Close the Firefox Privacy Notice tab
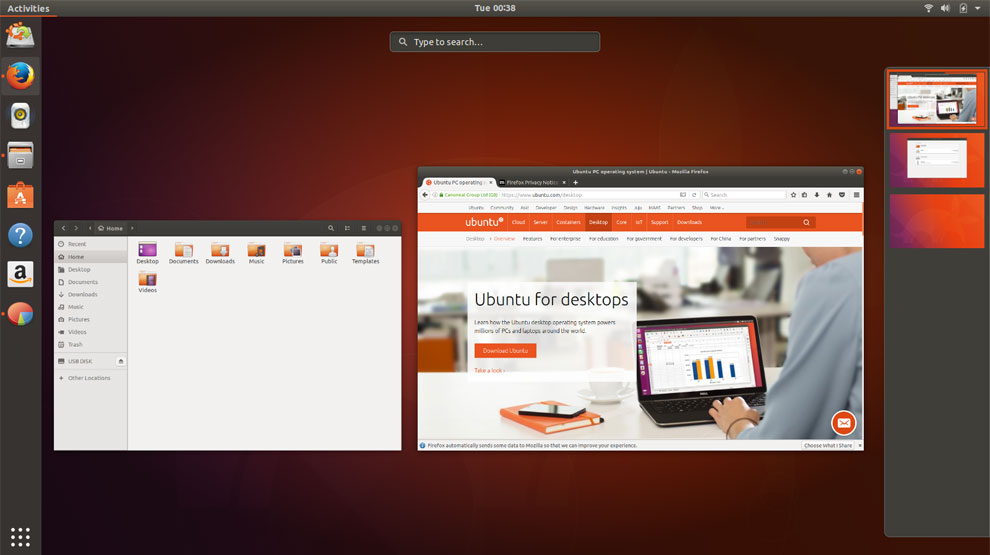 pyautogui.click(x=564, y=182)
